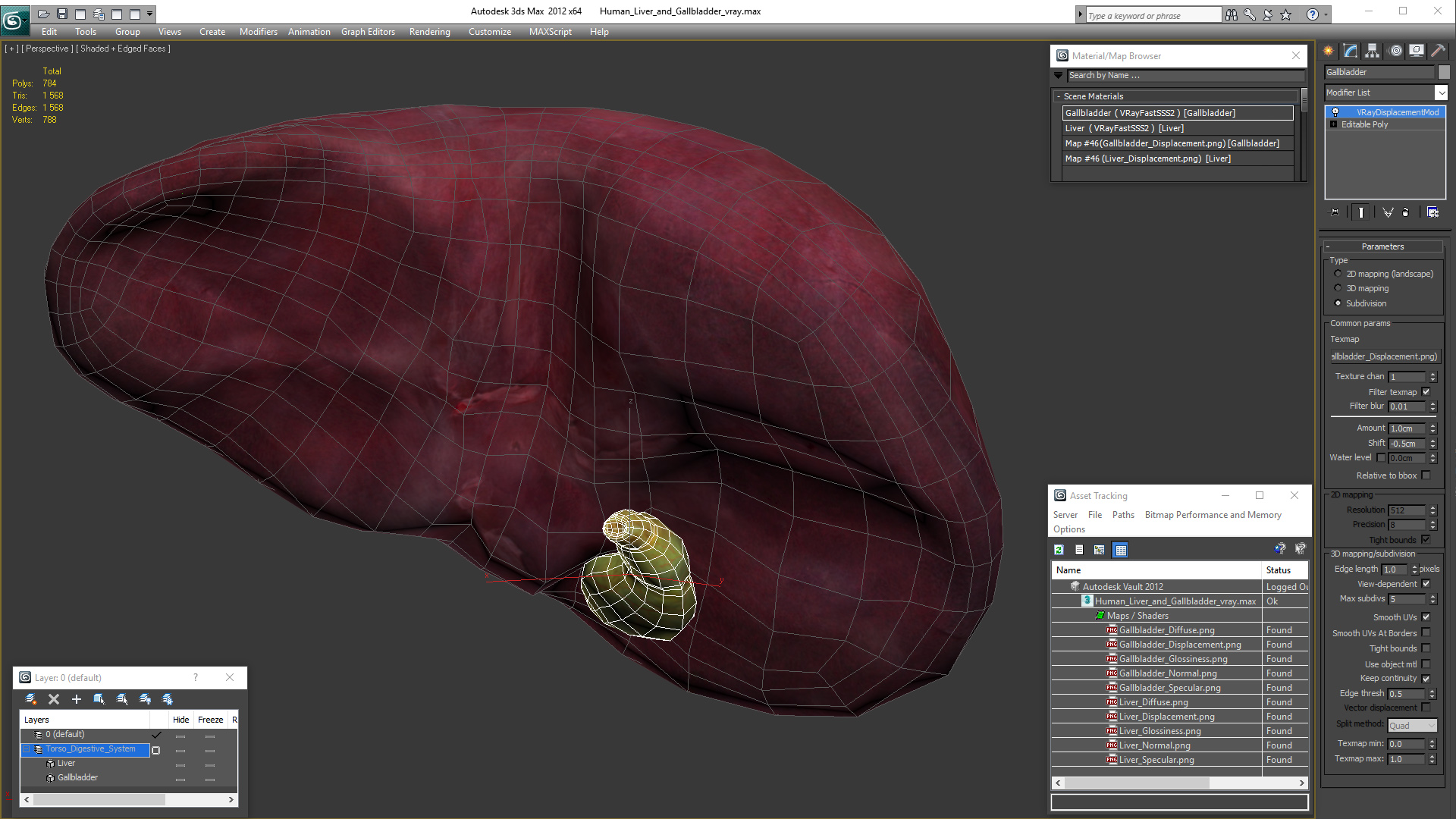This screenshot has width=1456, height=819.
Task: Open the Modifier List dropdown
Action: click(x=1441, y=93)
